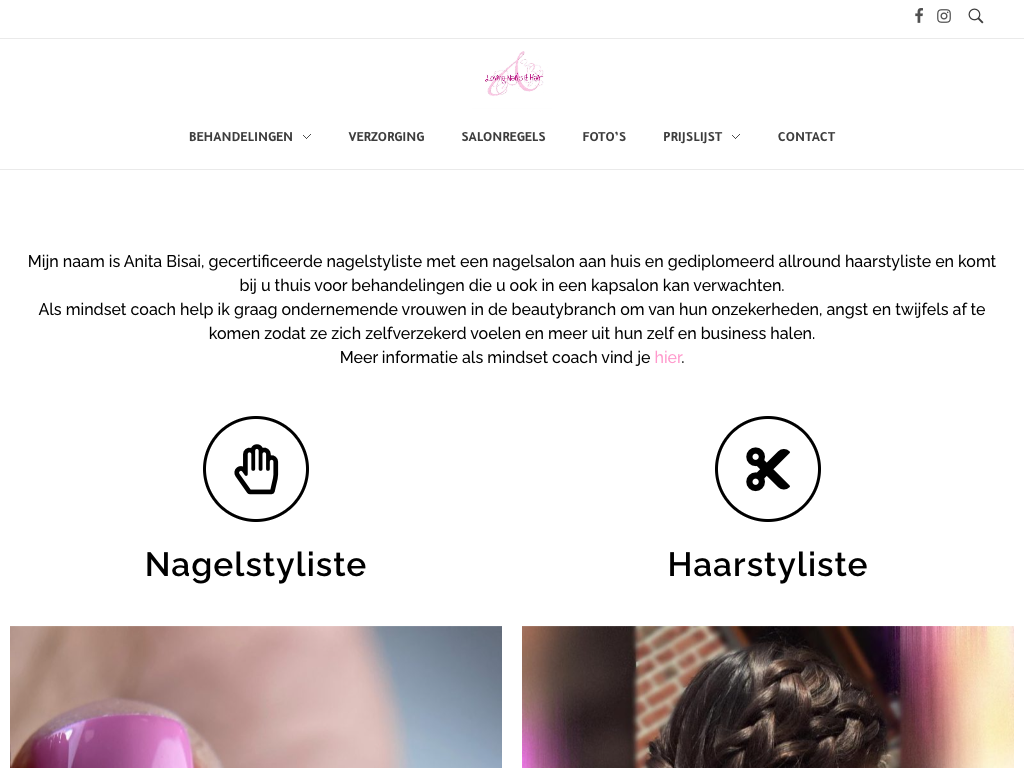Screen dimensions: 1024x768
Task: Open the Prijslijst menu item
Action: coord(692,136)
